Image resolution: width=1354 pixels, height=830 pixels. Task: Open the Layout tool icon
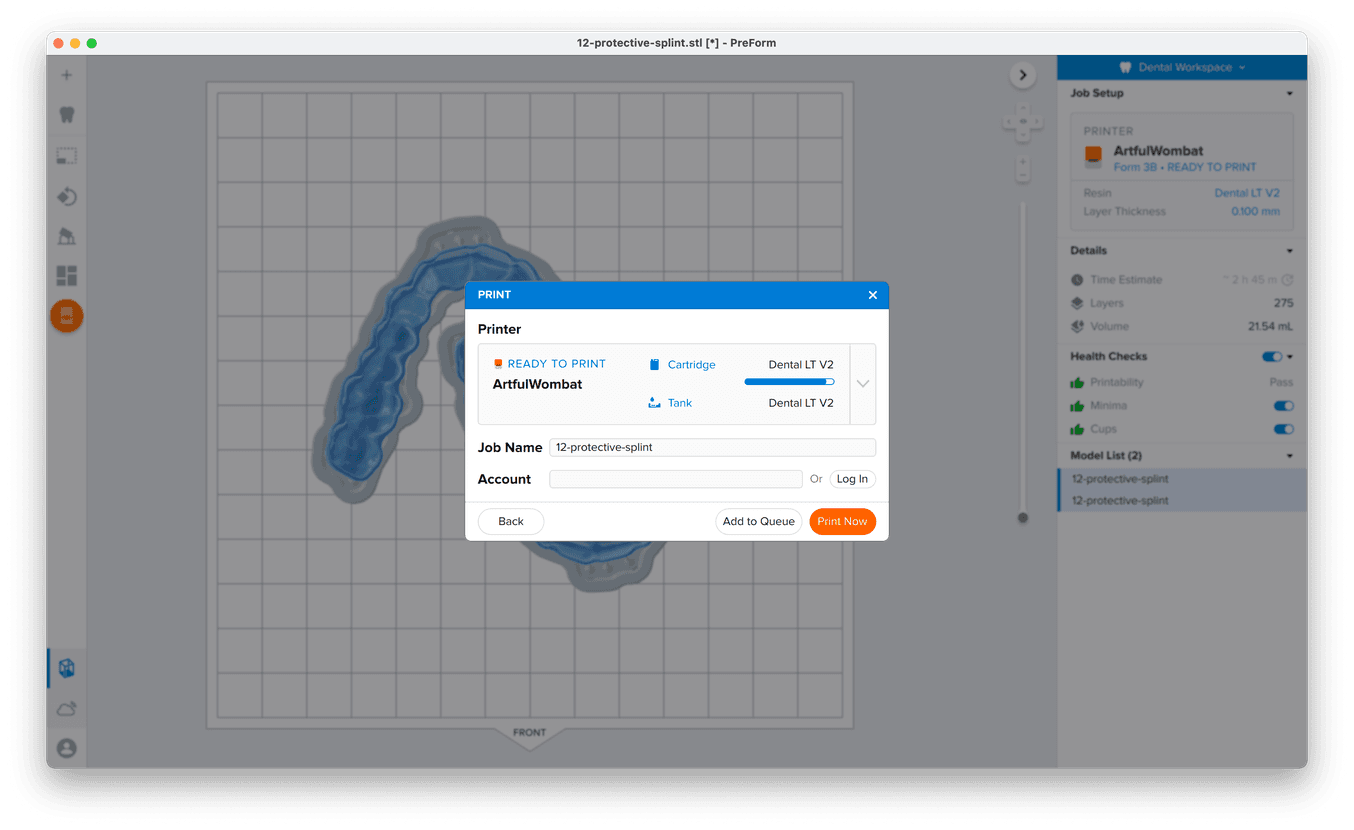pyautogui.click(x=67, y=276)
